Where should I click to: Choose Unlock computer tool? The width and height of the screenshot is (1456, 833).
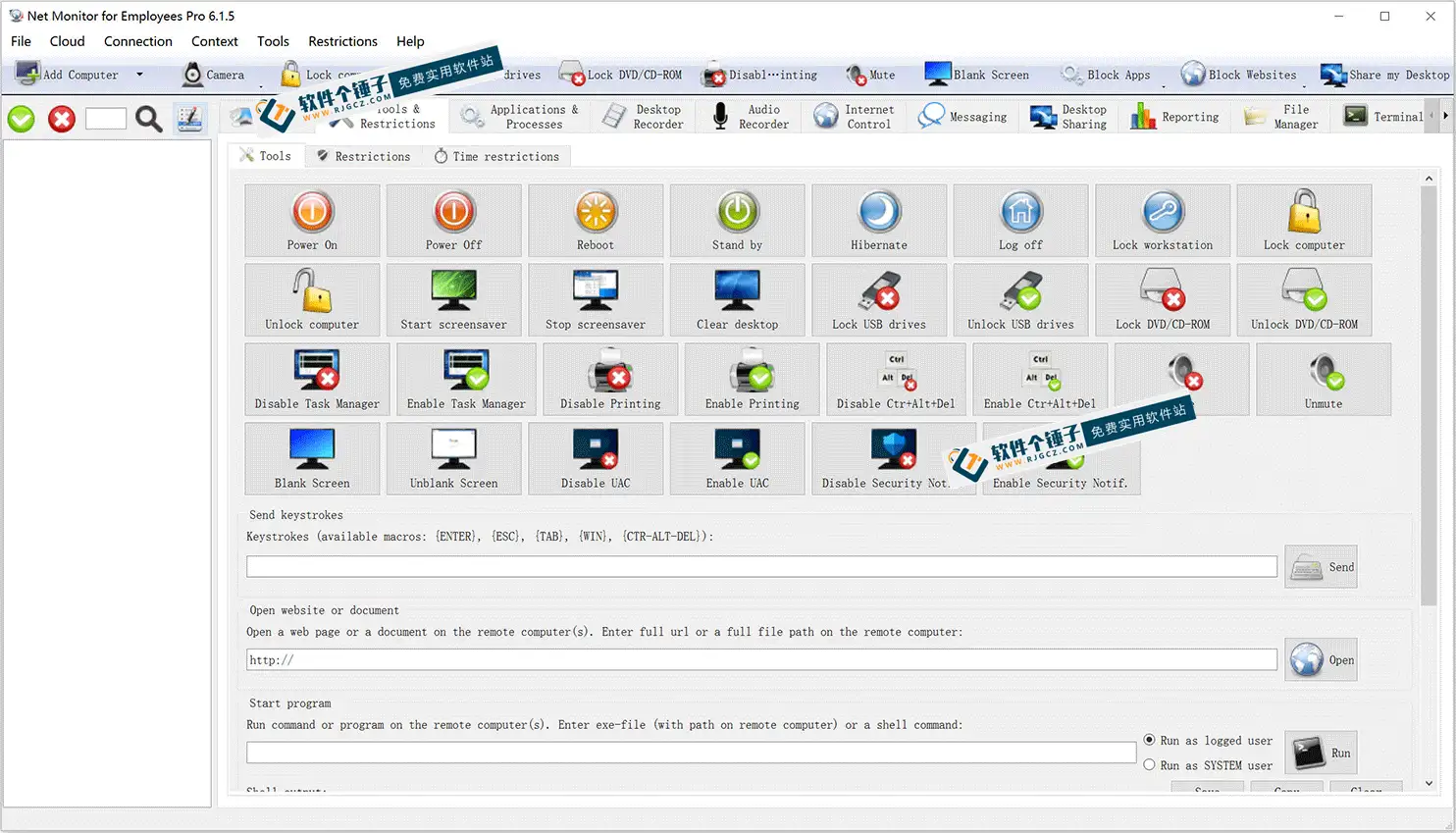(312, 300)
